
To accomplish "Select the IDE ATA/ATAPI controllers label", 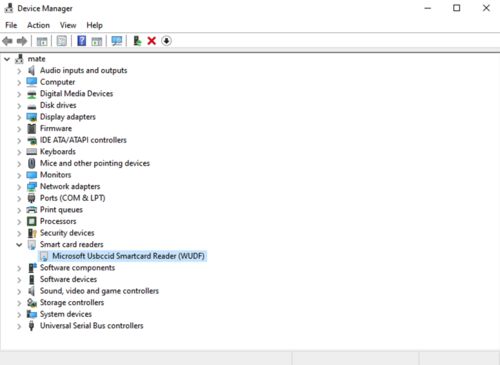I will pyautogui.click(x=83, y=140).
